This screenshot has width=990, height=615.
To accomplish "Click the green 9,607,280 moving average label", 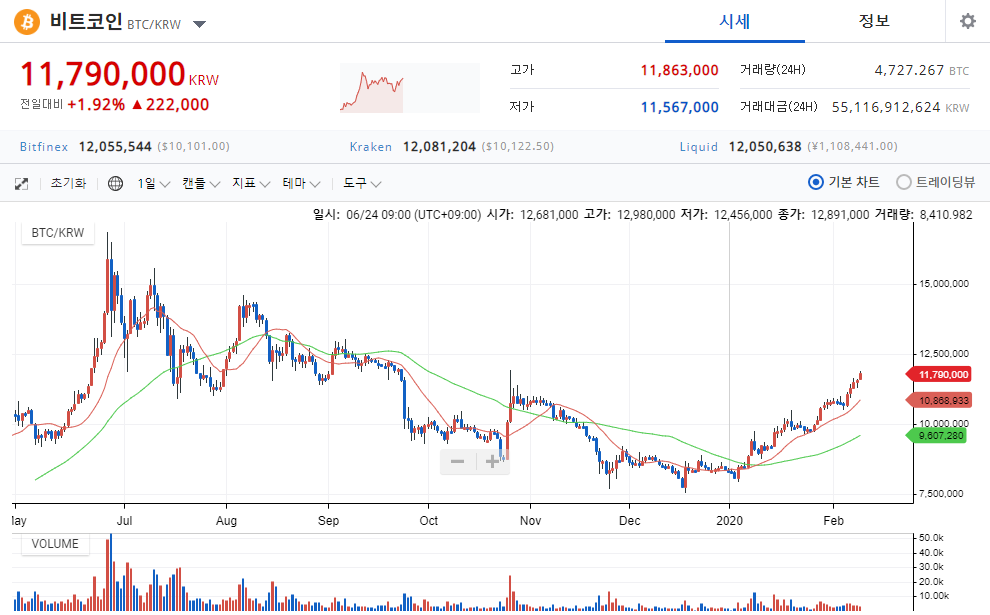I will 936,435.
